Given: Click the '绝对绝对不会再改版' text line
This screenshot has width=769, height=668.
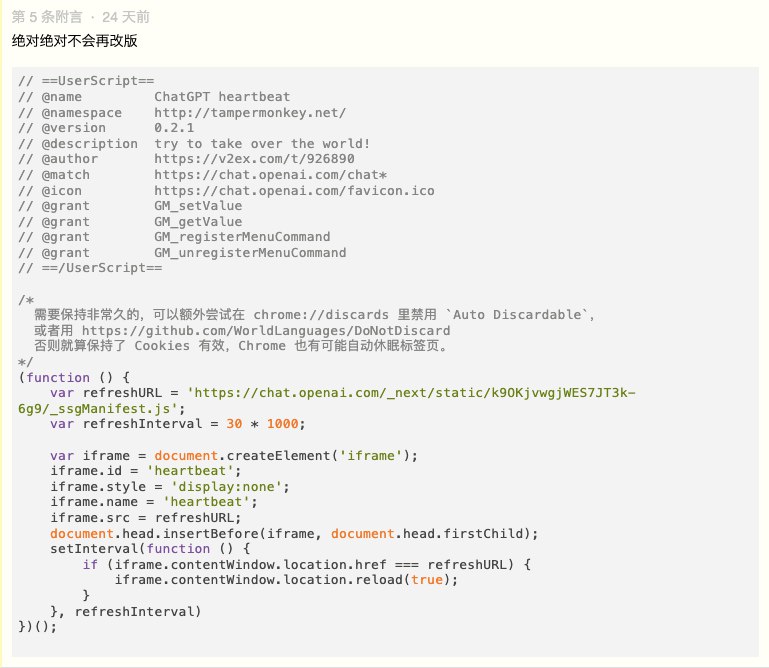Looking at the screenshot, I should pyautogui.click(x=75, y=41).
